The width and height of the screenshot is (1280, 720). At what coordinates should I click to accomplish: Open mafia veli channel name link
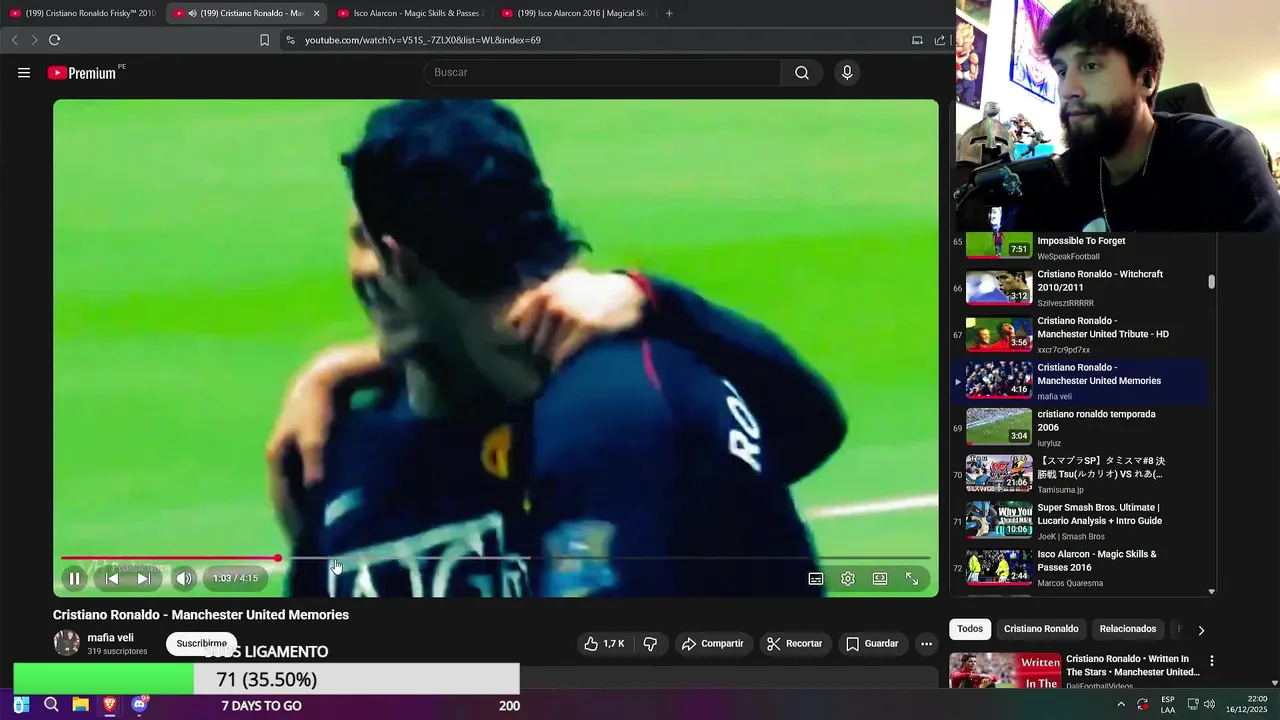click(x=110, y=637)
